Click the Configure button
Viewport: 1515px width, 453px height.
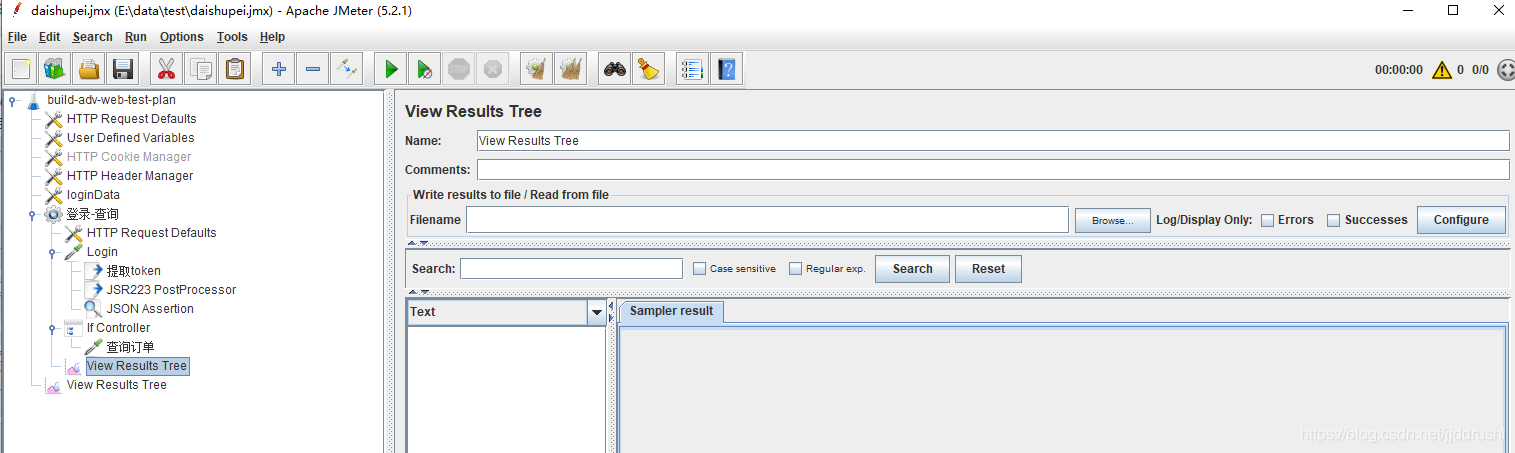click(1461, 220)
